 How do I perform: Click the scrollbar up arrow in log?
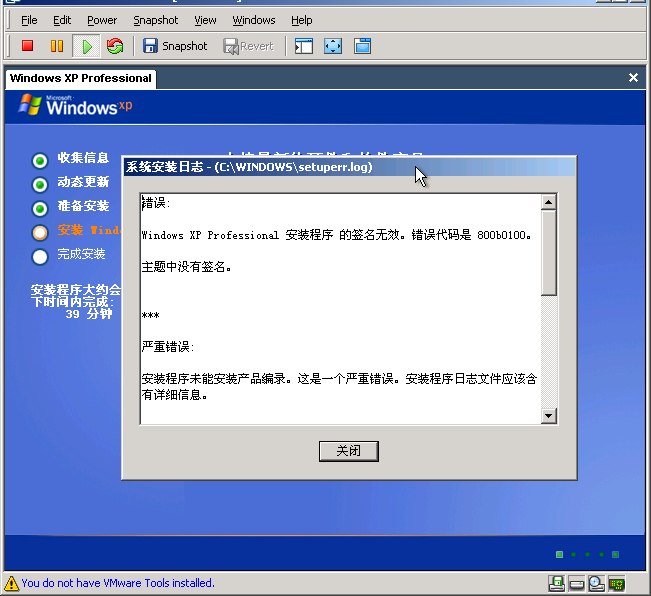pos(548,202)
